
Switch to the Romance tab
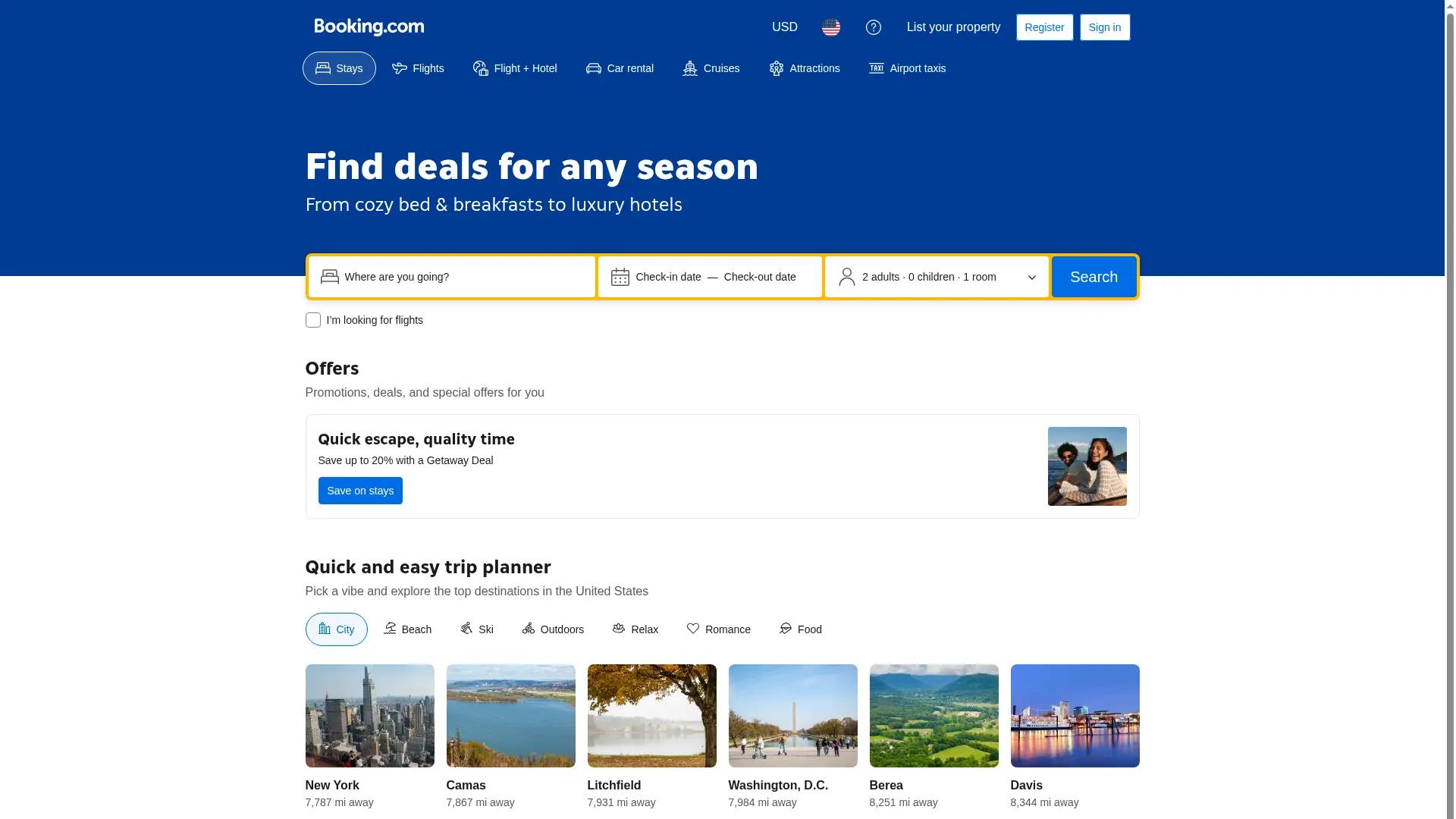(717, 629)
